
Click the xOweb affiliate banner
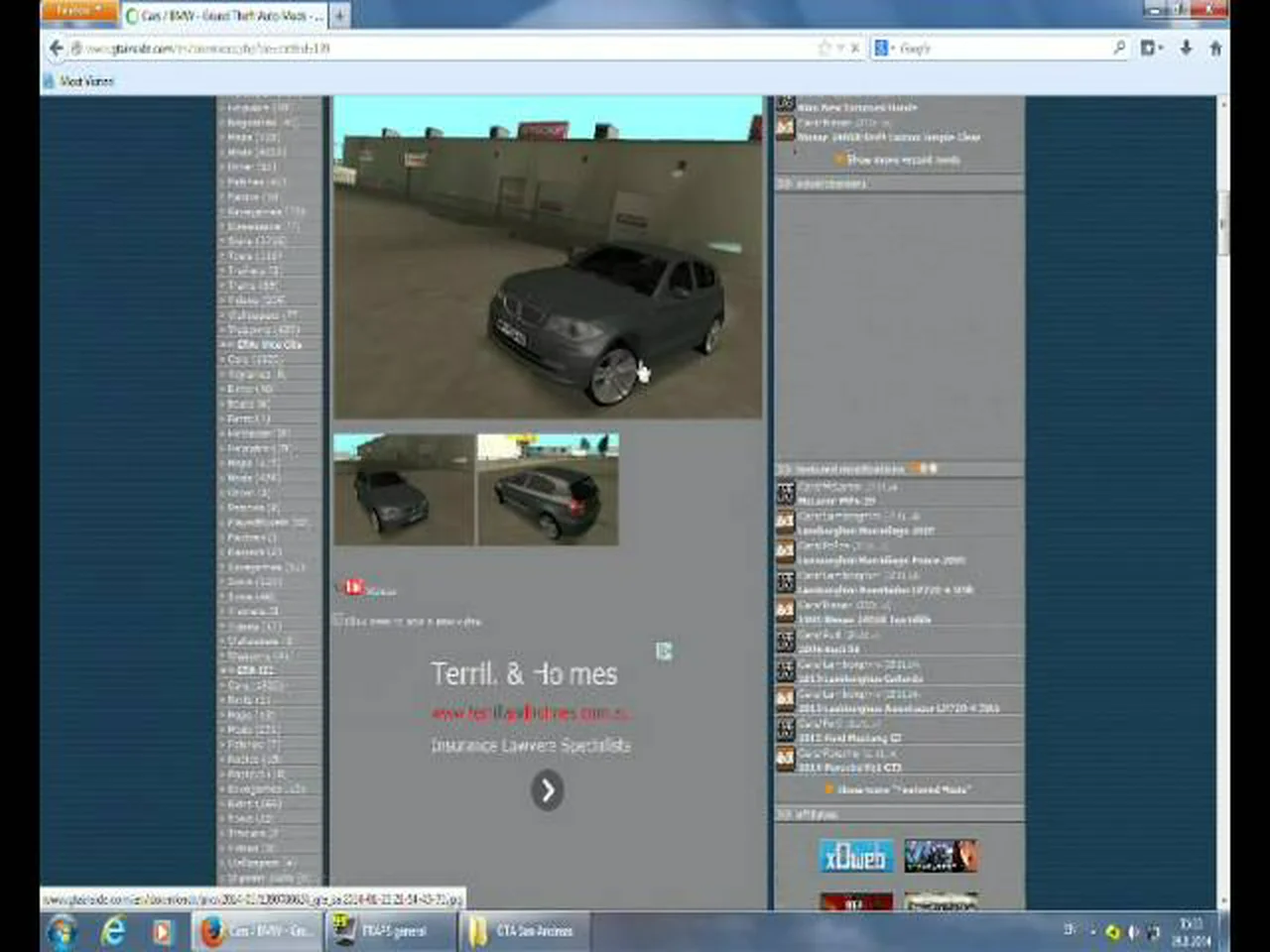(x=856, y=856)
